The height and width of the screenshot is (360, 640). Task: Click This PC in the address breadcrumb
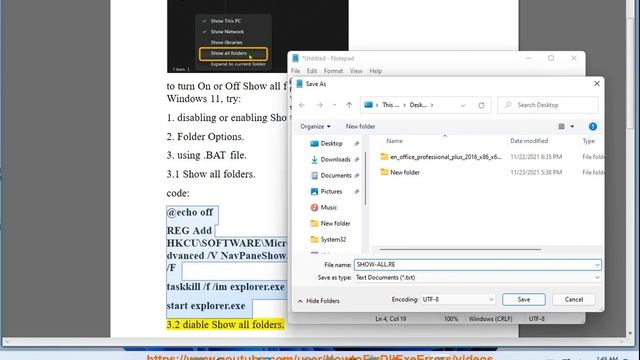[x=391, y=105]
